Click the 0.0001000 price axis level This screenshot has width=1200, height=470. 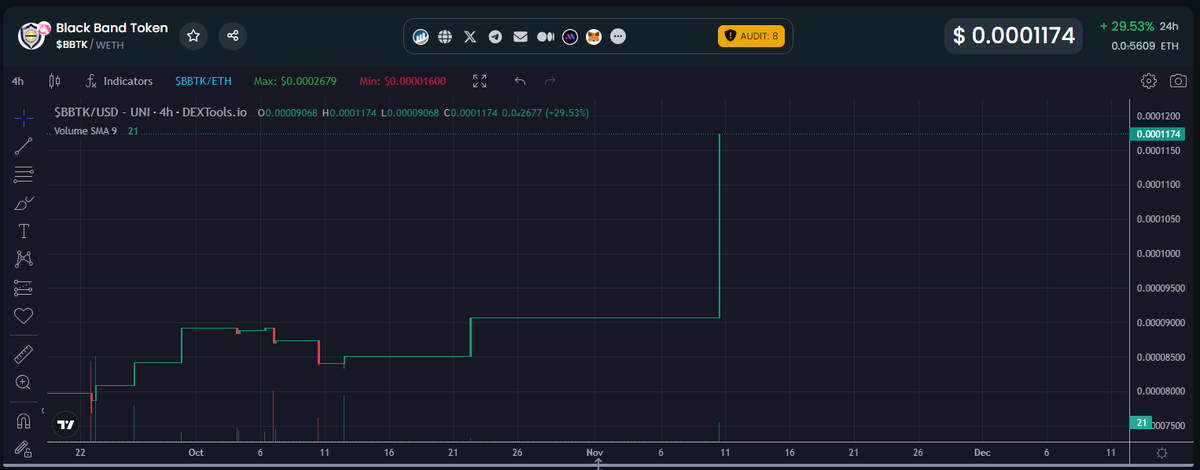[1158, 254]
